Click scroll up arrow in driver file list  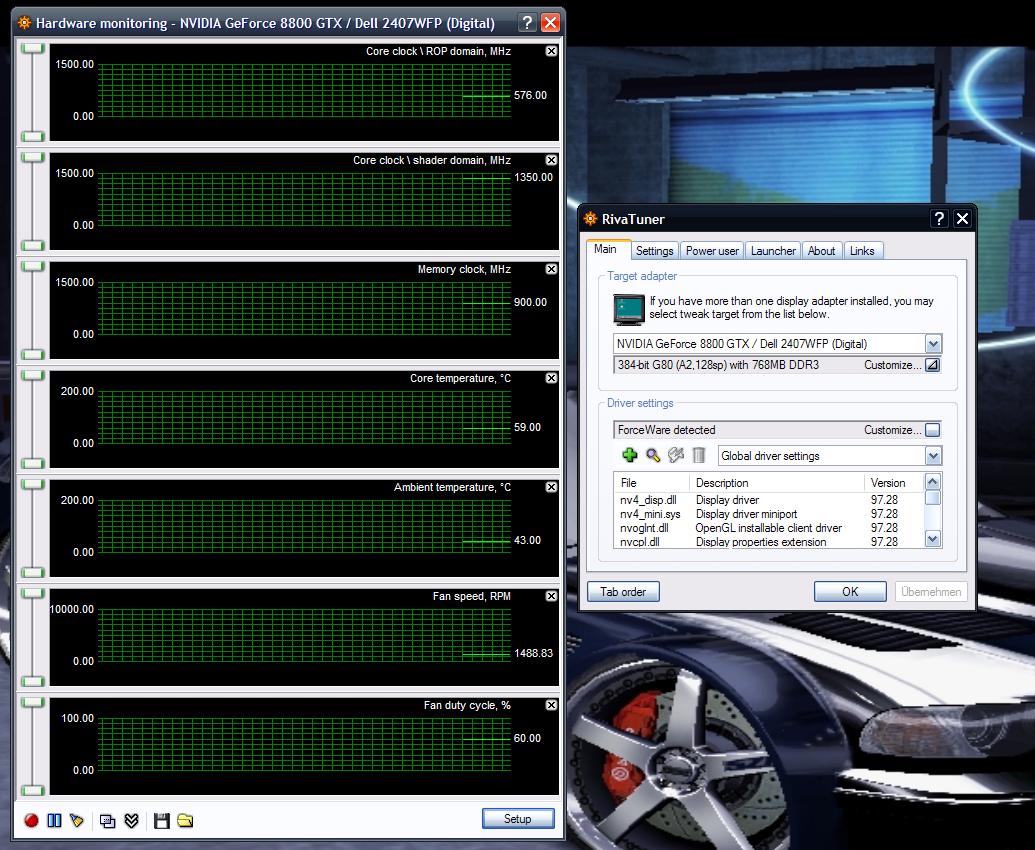point(933,482)
